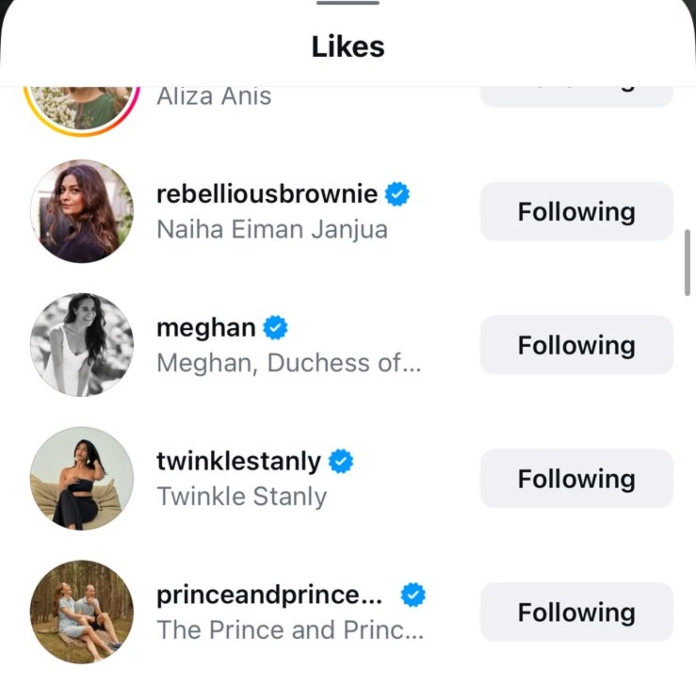This screenshot has width=696, height=686.
Task: Open rebelliousbrownie's profile picture
Action: point(82,211)
